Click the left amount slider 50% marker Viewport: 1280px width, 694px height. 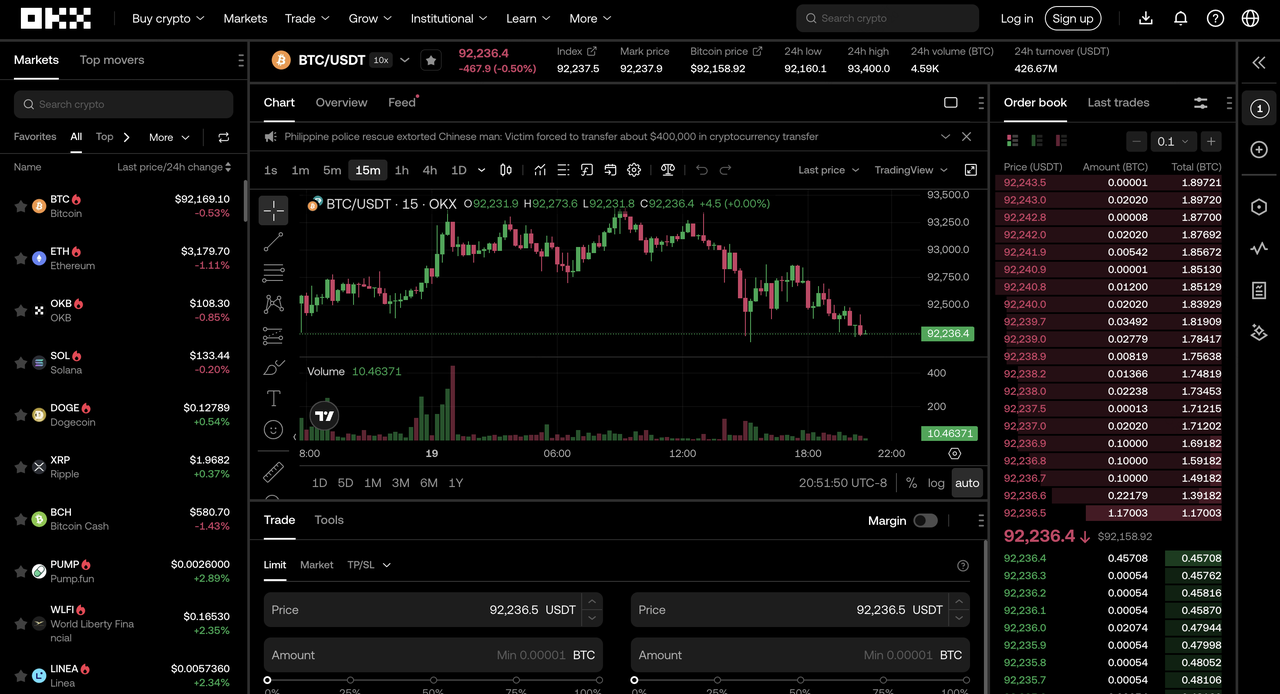click(x=433, y=681)
